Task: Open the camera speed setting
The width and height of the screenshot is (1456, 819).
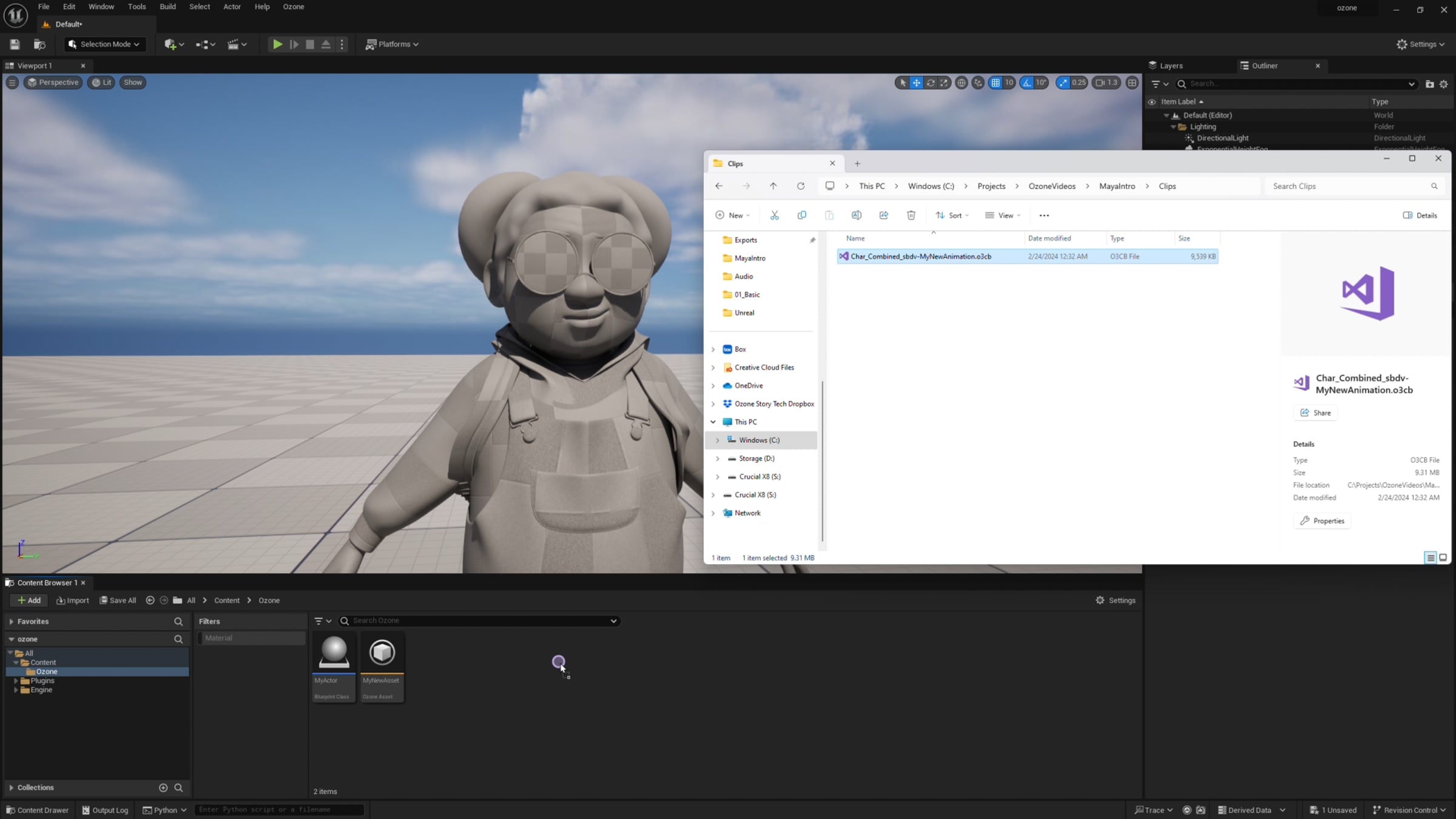Action: pos(1106,83)
